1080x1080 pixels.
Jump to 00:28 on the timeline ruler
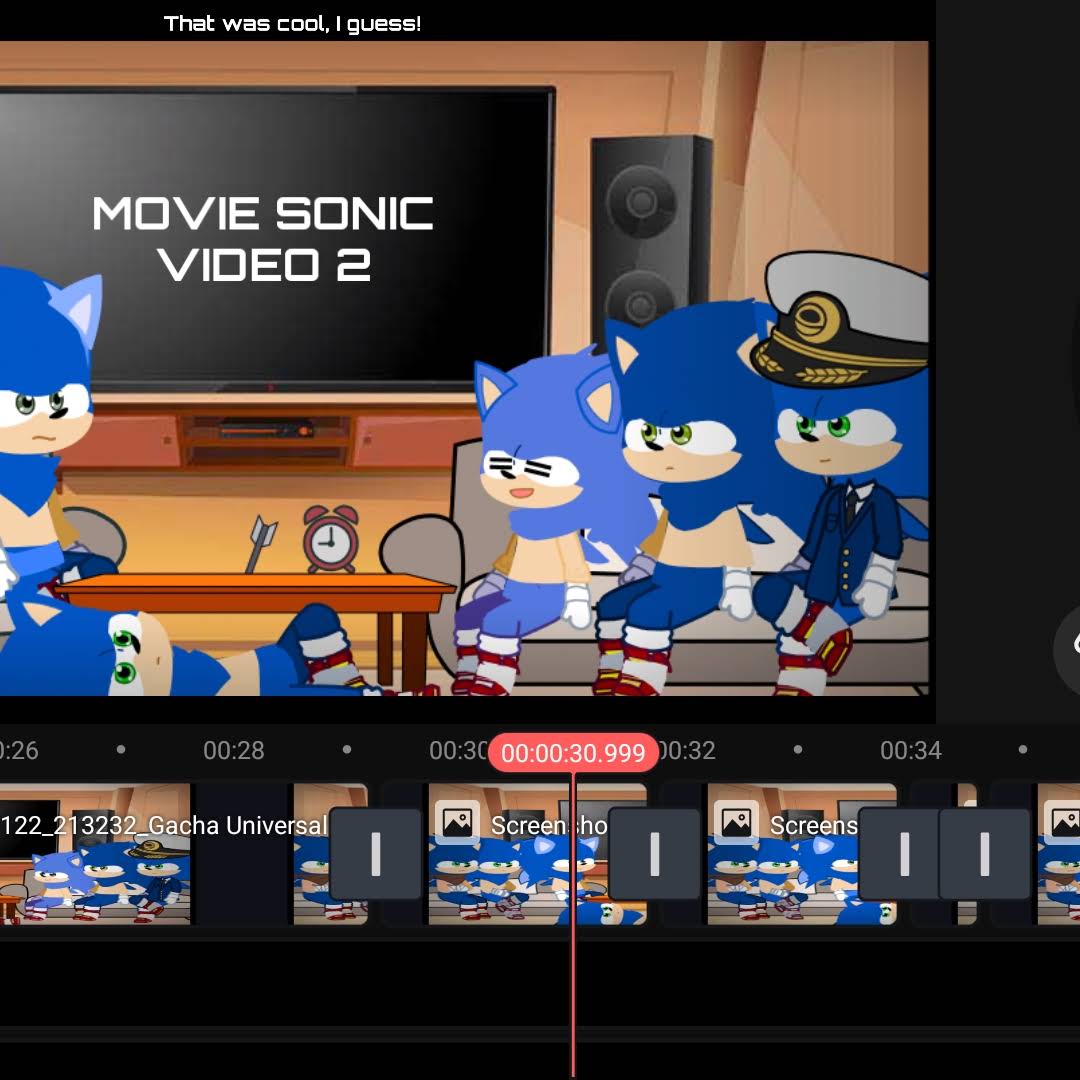click(x=233, y=750)
